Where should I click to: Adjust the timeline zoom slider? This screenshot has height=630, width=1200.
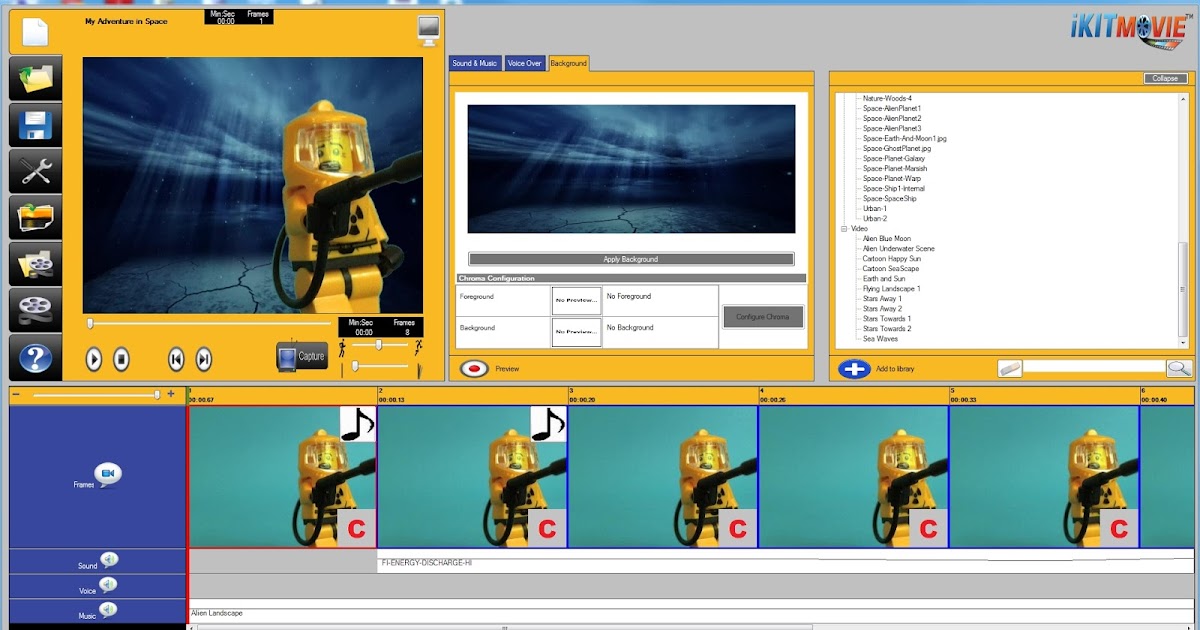coord(96,394)
